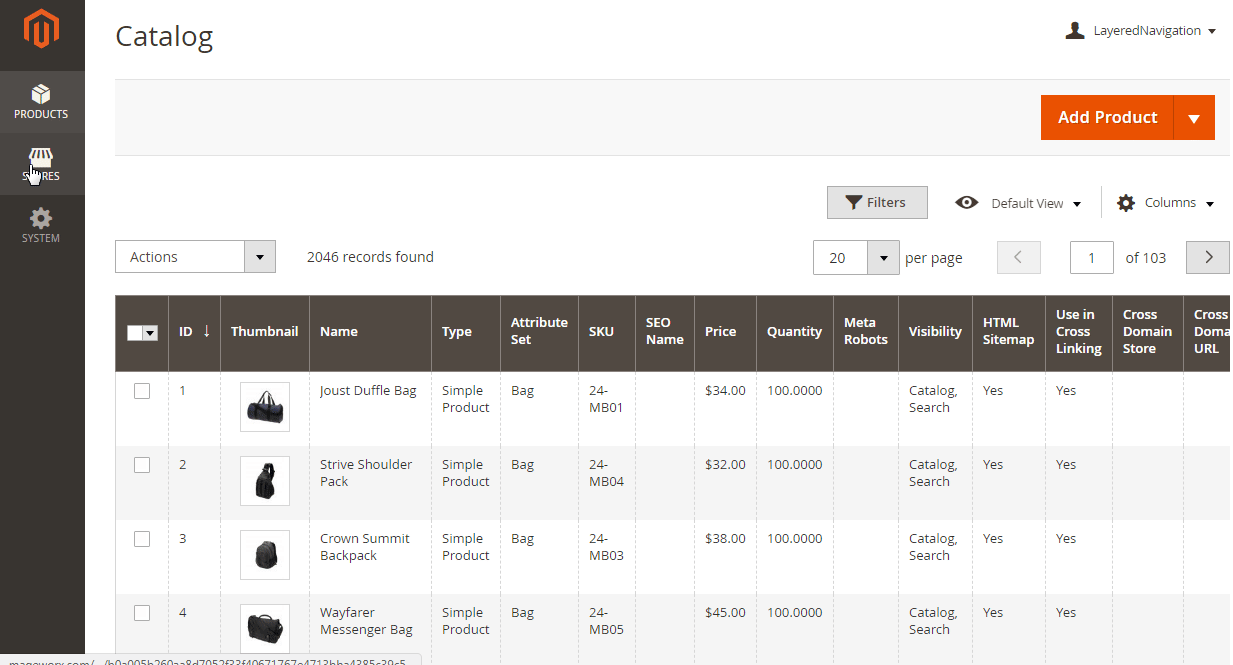Click the Wayfarer Messenger Bag thumbnail
This screenshot has width=1233, height=665.
(265, 629)
